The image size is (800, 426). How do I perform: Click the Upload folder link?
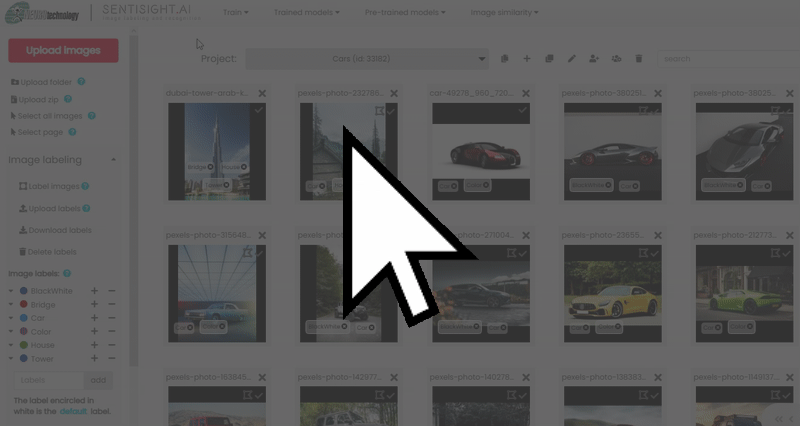click(41, 82)
